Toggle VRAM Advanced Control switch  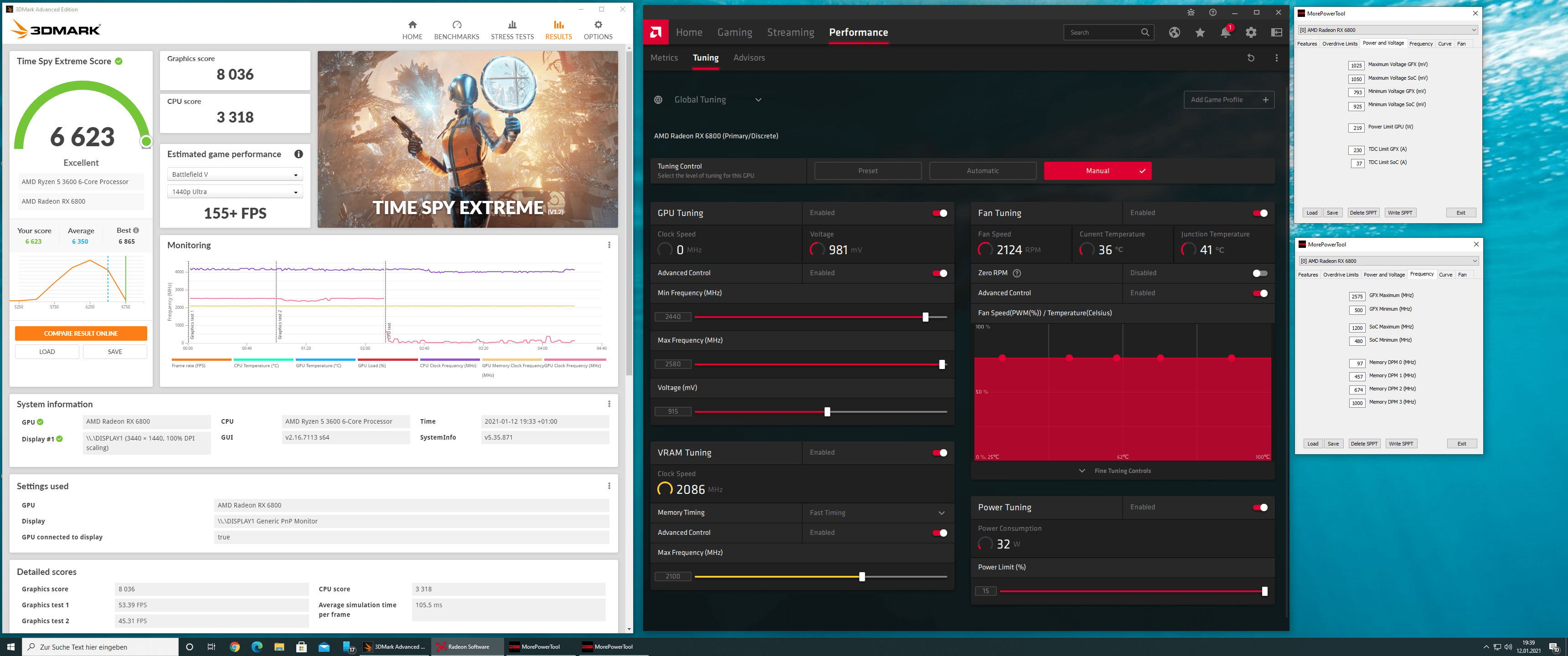click(939, 533)
